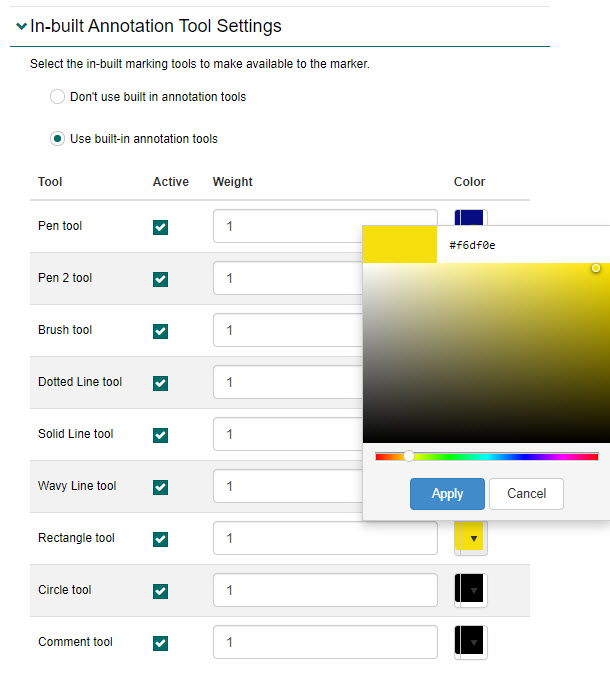Uncheck Comment tool Active checkbox
610x676 pixels.
click(x=160, y=643)
